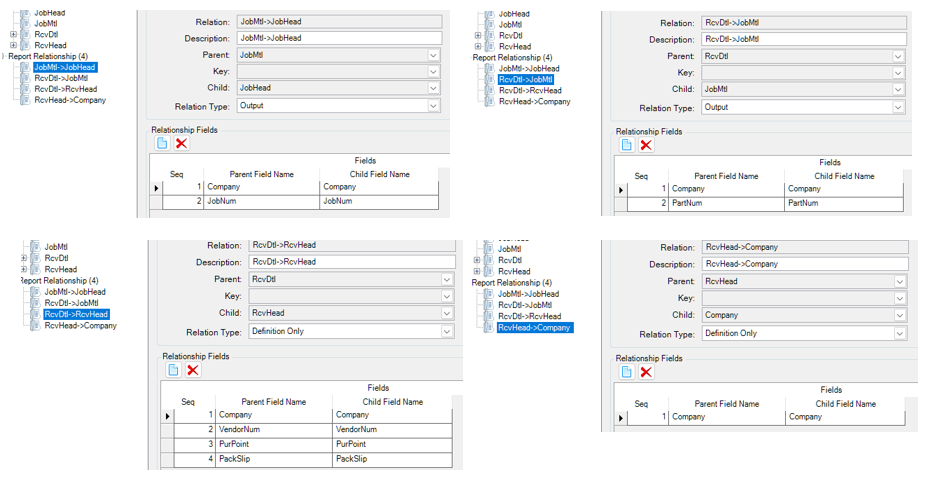Click the VendorNum child field cell
The height and width of the screenshot is (483, 931).
click(392, 430)
